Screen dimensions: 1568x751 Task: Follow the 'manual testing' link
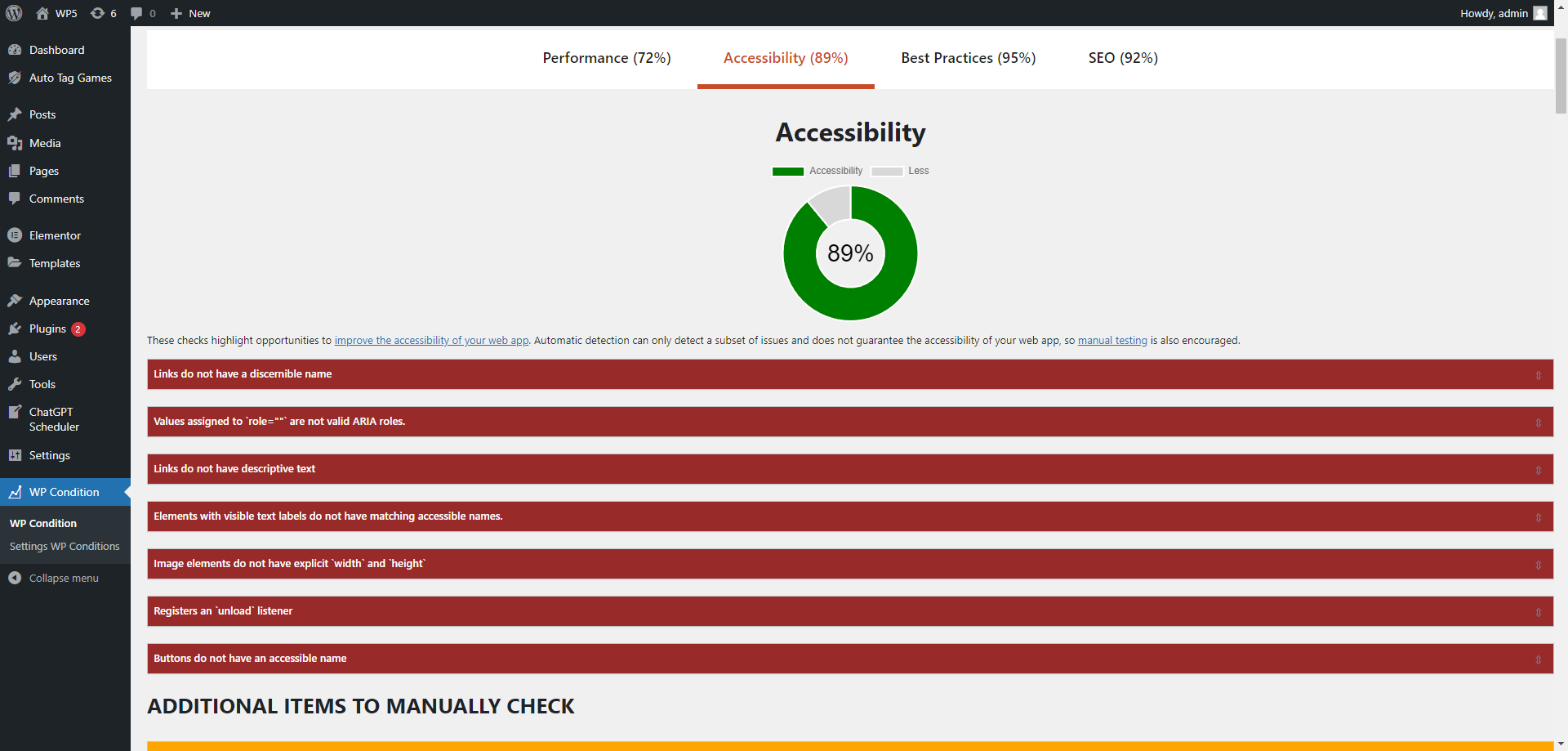pos(1112,341)
